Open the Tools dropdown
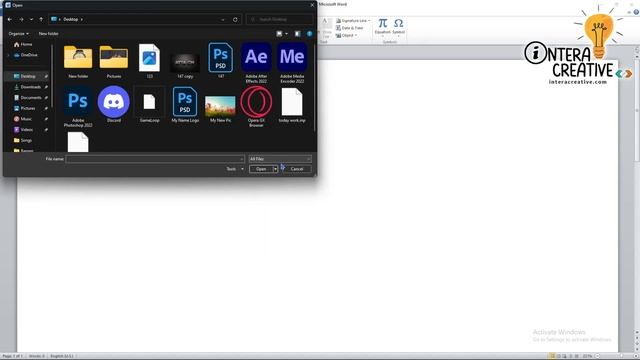The image size is (640, 360). coord(235,169)
